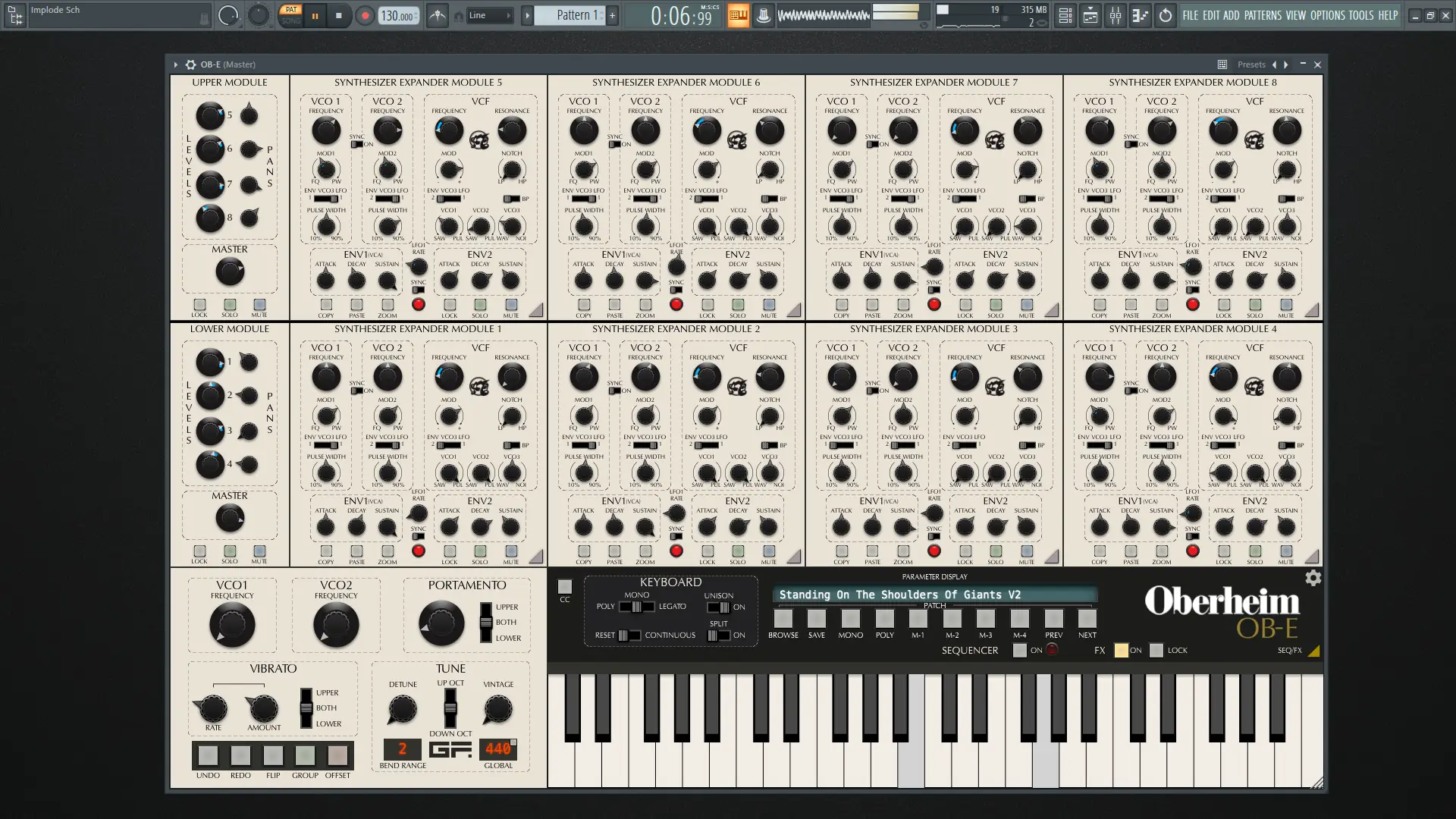Image resolution: width=1456 pixels, height=819 pixels.
Task: Click the tempo 130.000 field
Action: [x=398, y=15]
